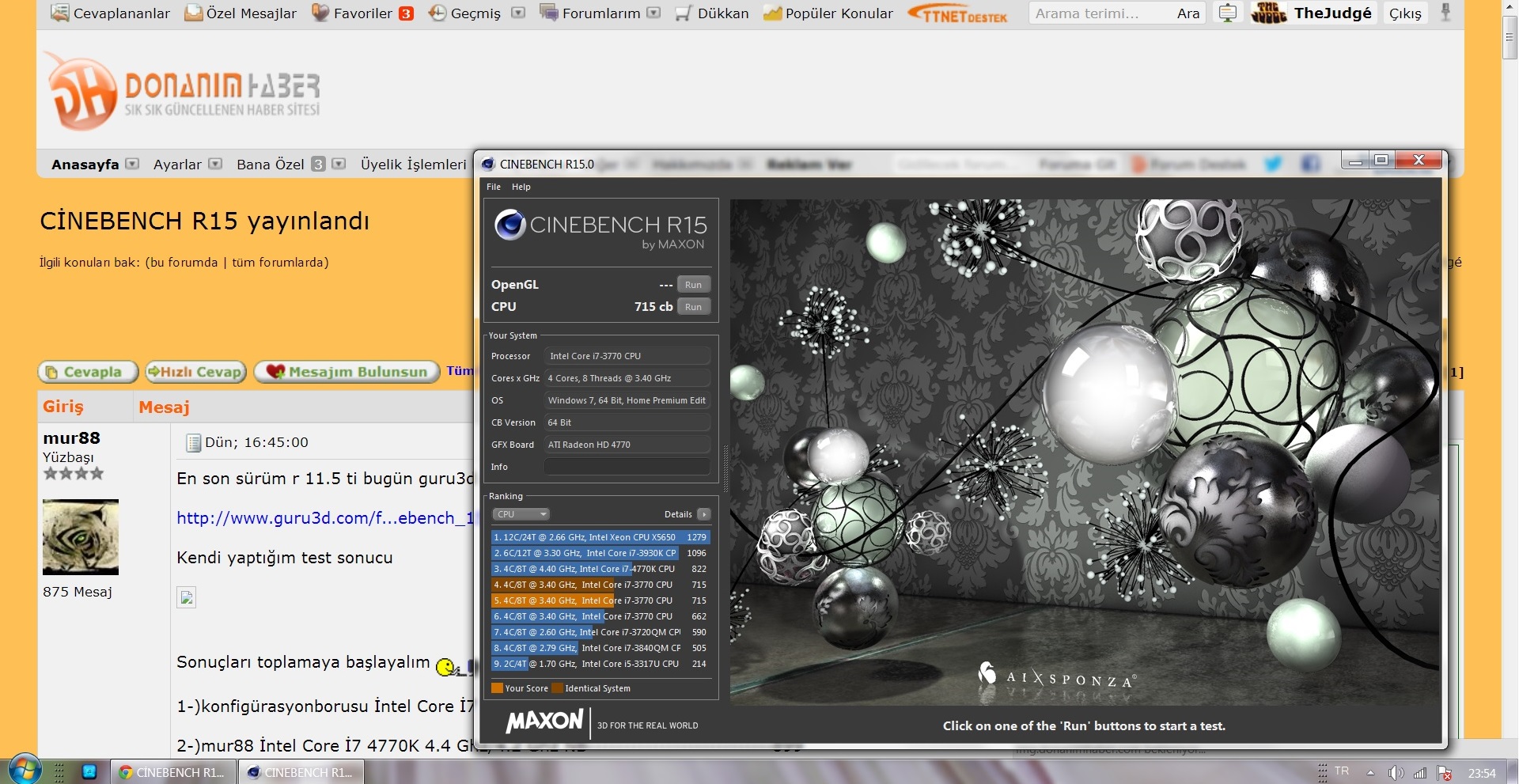This screenshot has width=1519, height=784.
Task: Click the DonanımHaber site logo
Action: coord(182,91)
